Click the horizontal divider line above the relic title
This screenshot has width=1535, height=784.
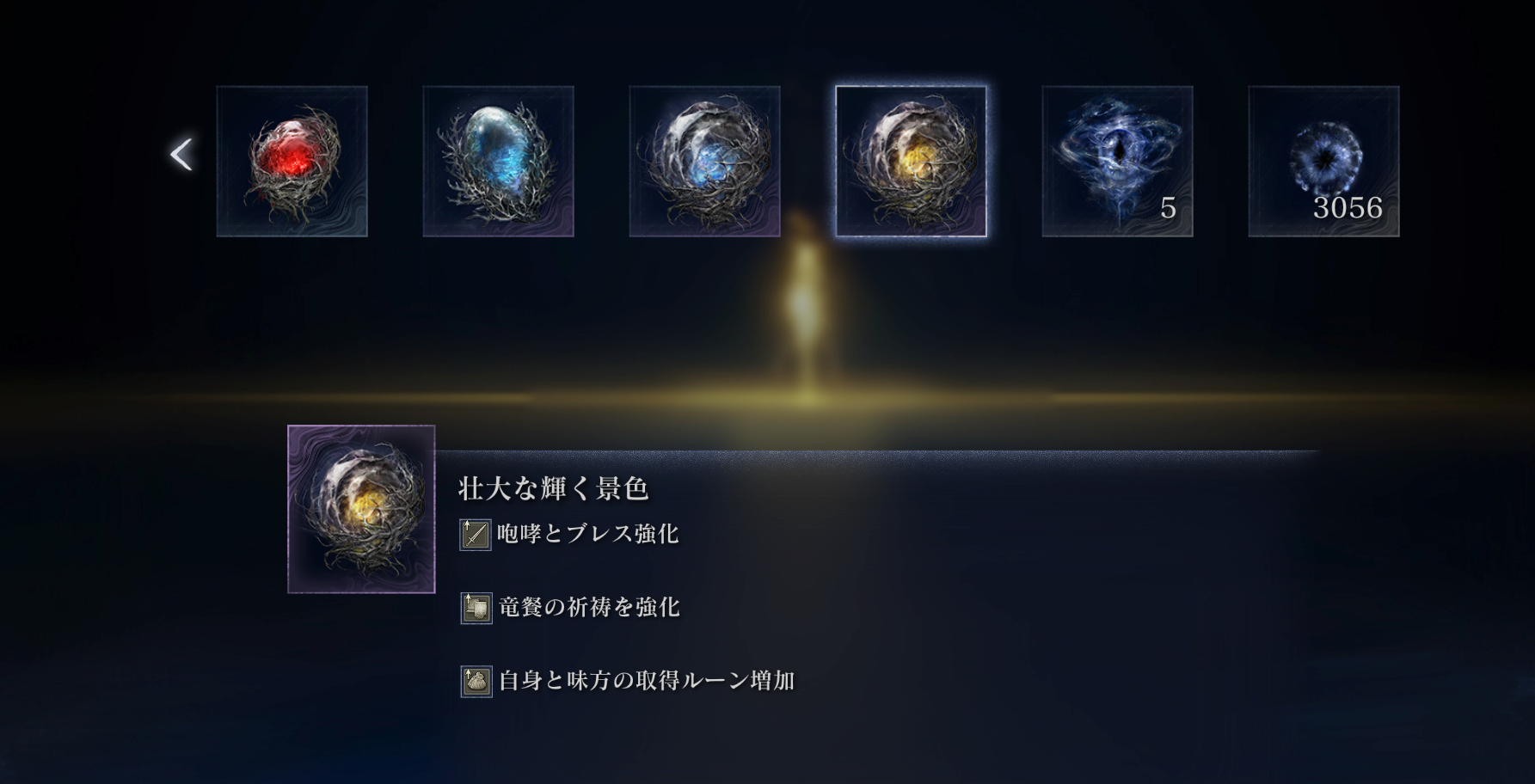click(x=877, y=451)
